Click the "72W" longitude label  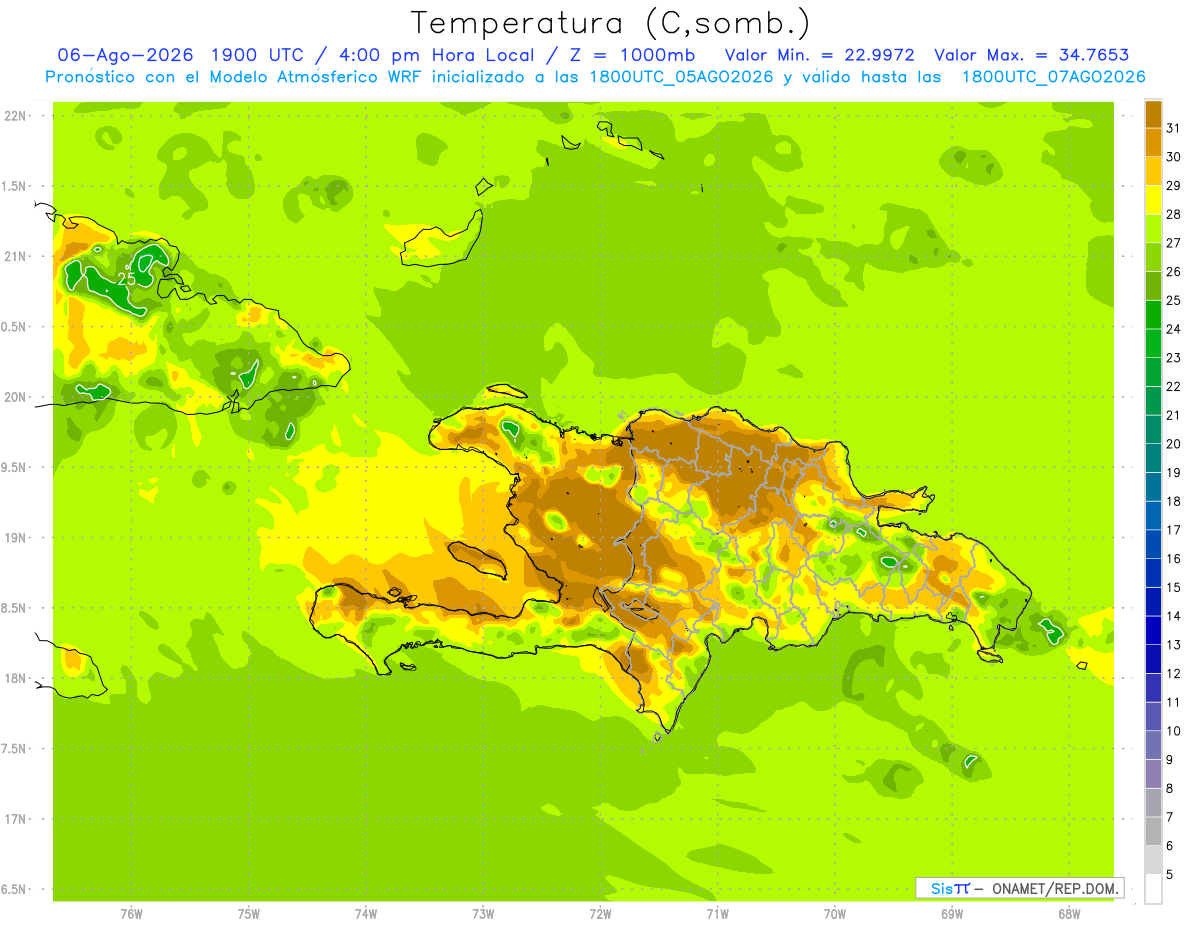(600, 913)
